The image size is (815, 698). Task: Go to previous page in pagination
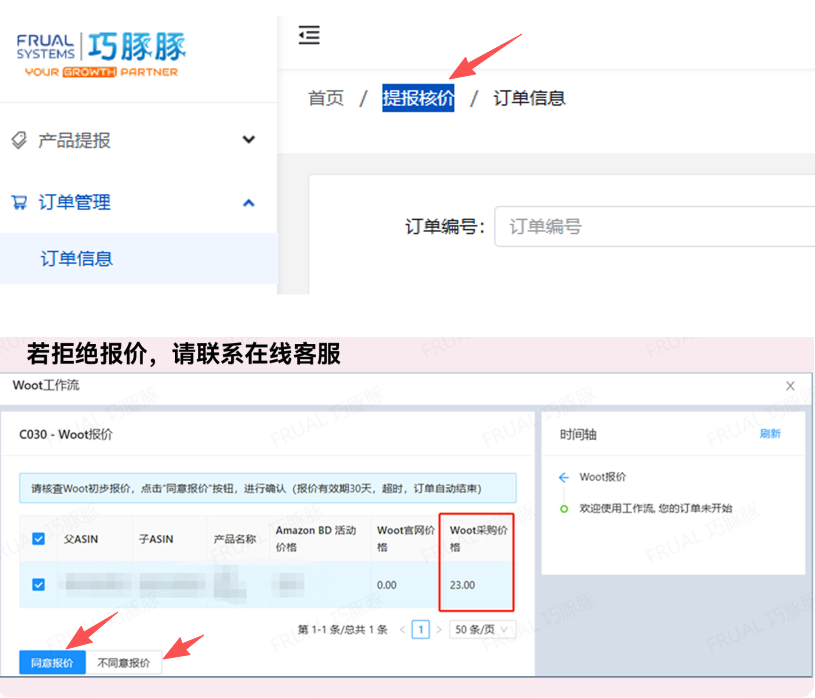pyautogui.click(x=404, y=630)
